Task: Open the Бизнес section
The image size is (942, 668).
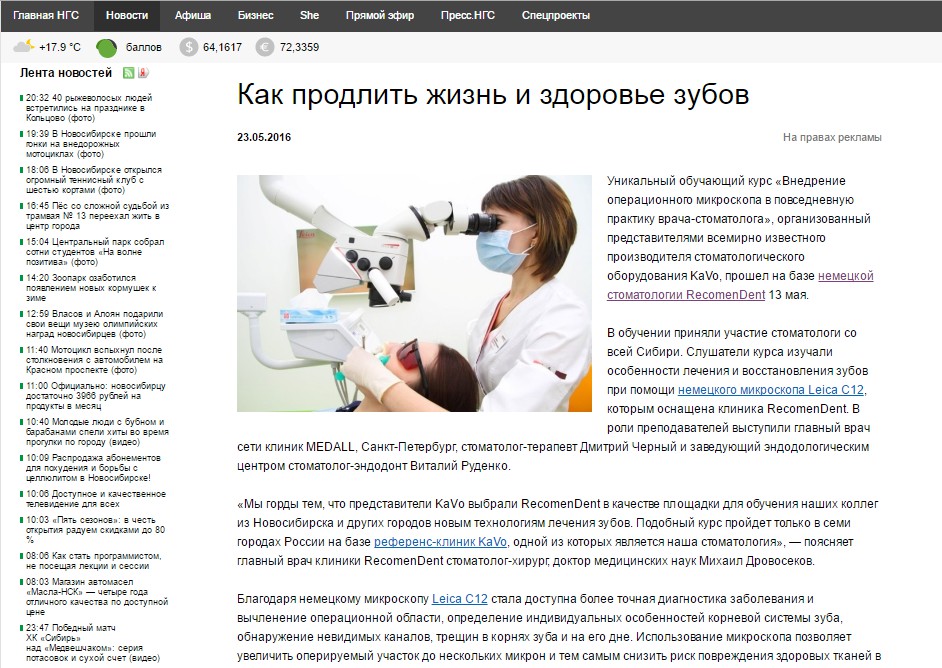Action: point(255,16)
